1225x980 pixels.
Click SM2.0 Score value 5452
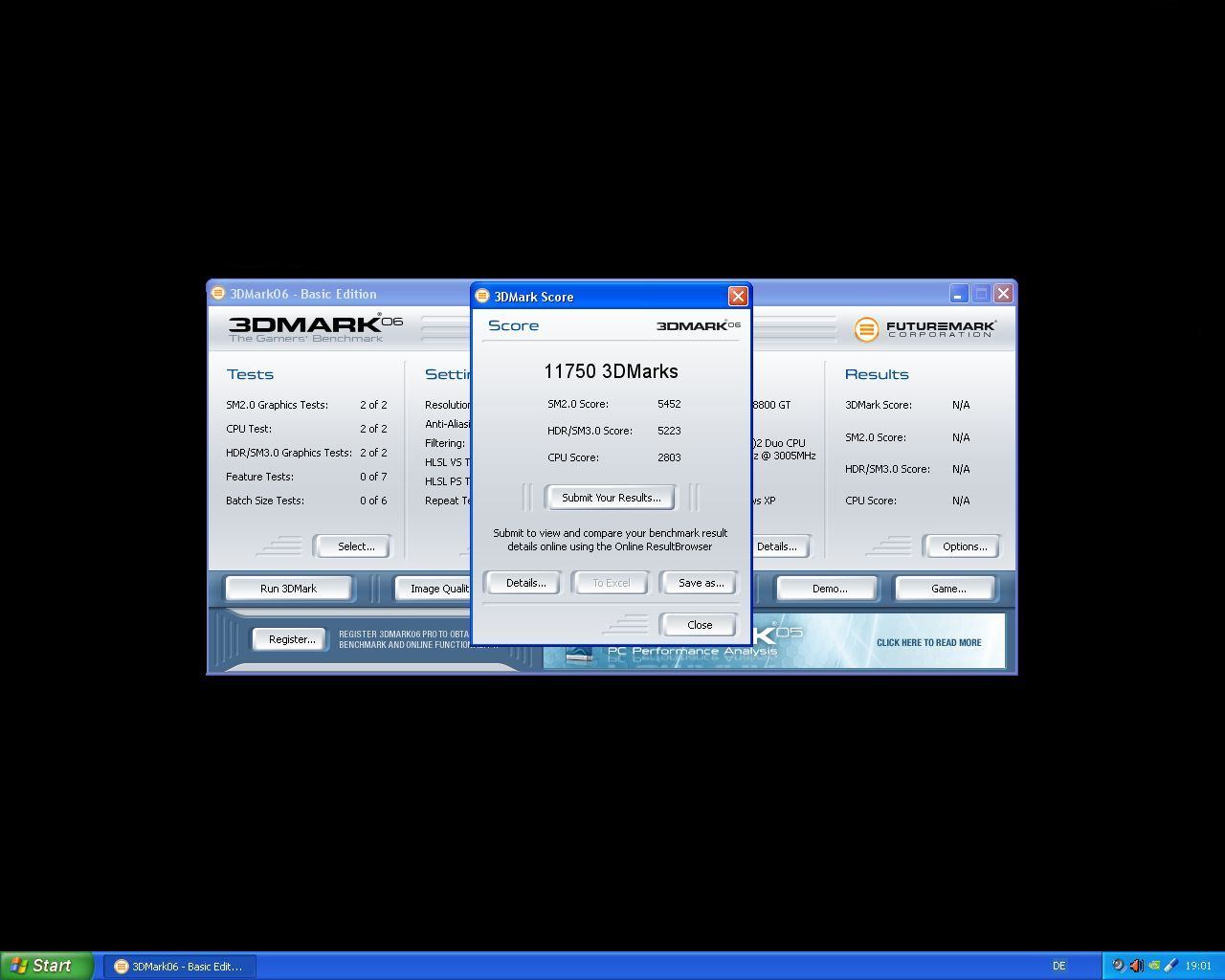point(669,404)
